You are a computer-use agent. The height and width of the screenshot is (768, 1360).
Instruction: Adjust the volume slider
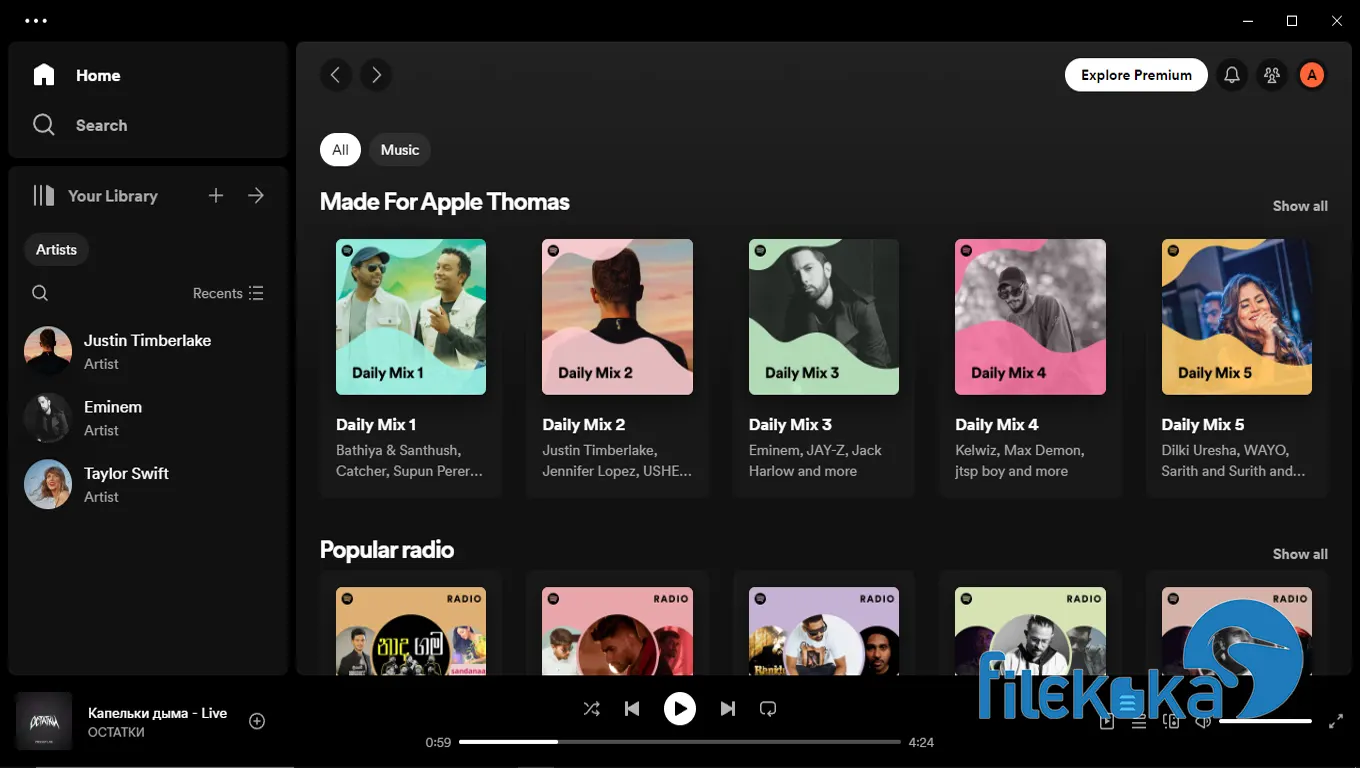1264,721
